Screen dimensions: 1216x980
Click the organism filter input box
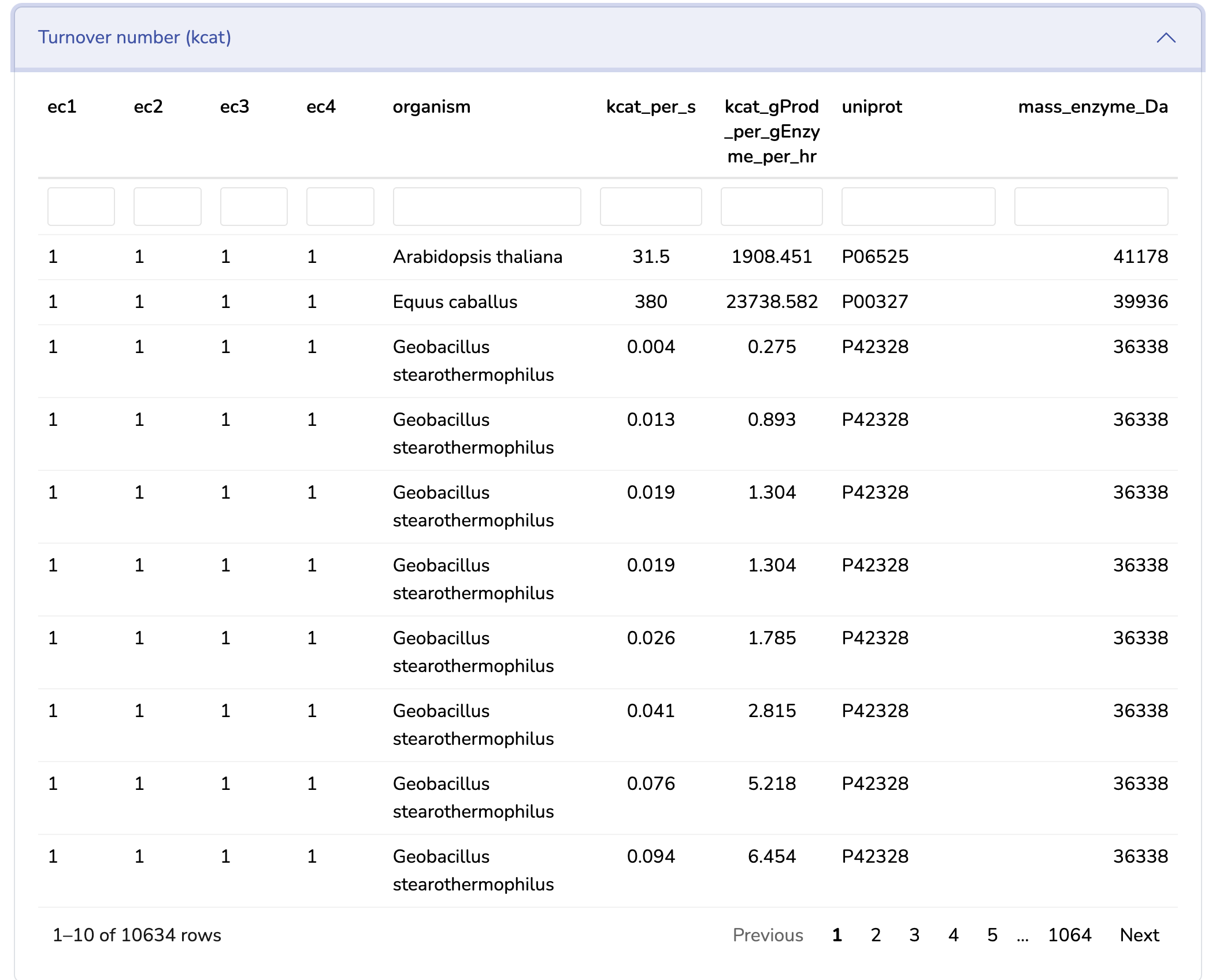pyautogui.click(x=487, y=206)
